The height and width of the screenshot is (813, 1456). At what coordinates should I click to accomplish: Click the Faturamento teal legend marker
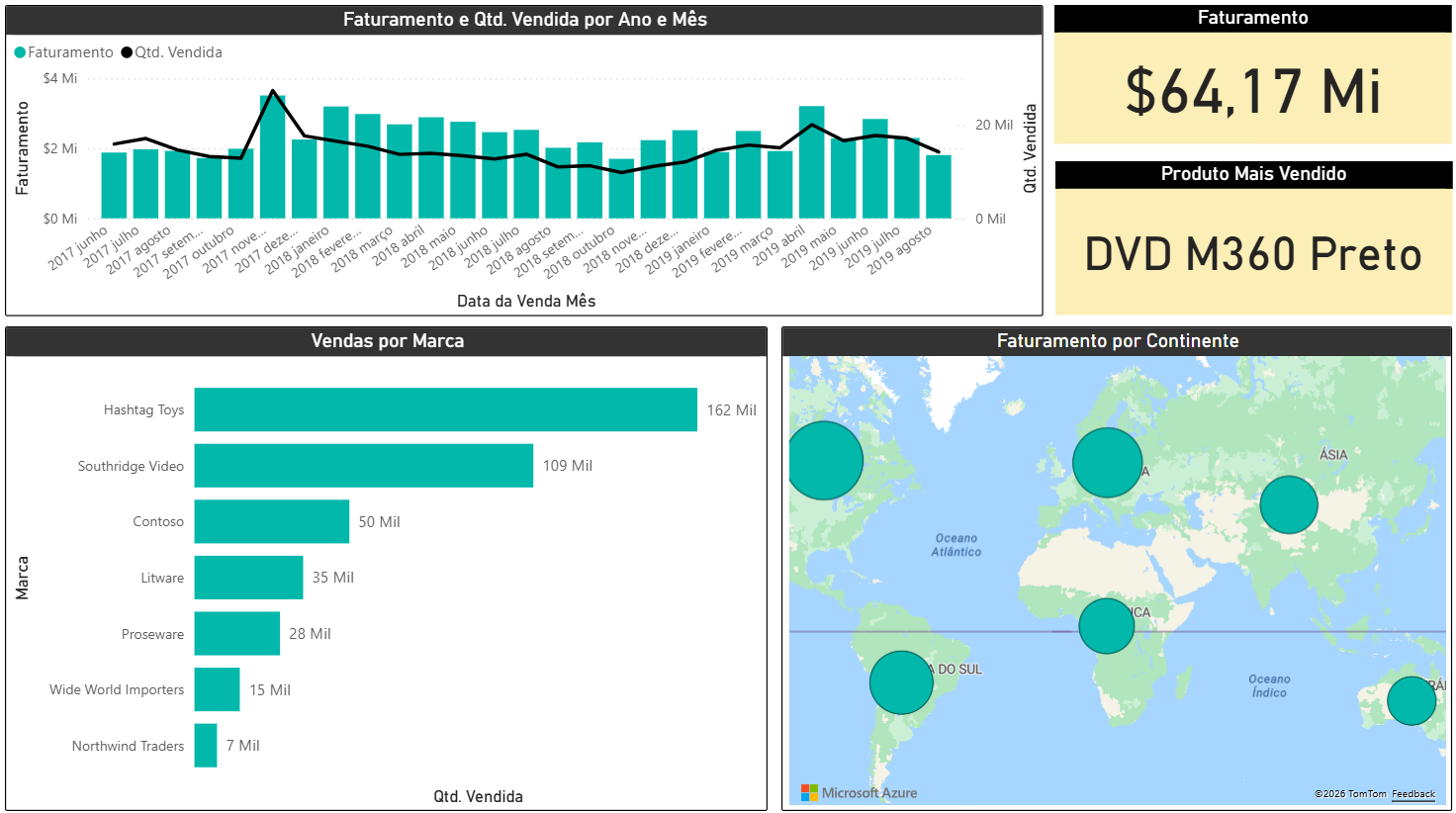pos(20,52)
